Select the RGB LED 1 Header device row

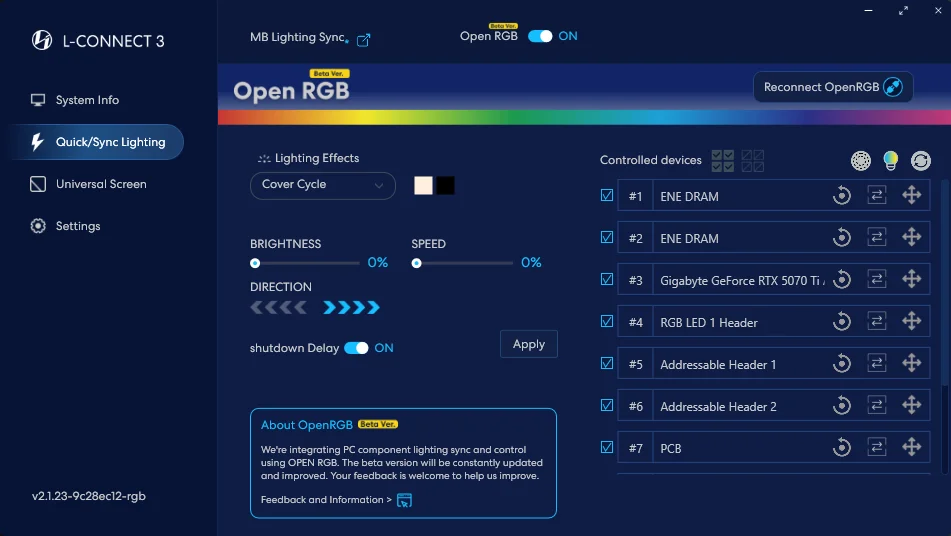[x=773, y=322]
